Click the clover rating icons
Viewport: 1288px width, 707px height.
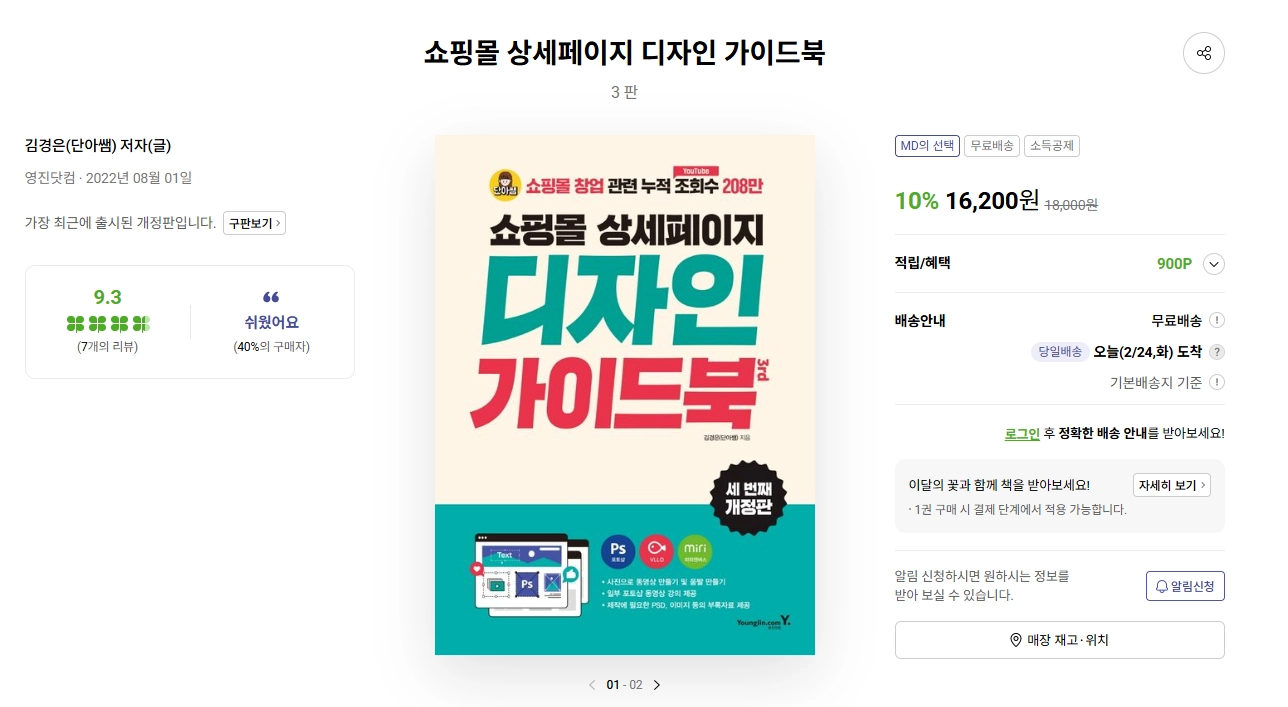(108, 324)
